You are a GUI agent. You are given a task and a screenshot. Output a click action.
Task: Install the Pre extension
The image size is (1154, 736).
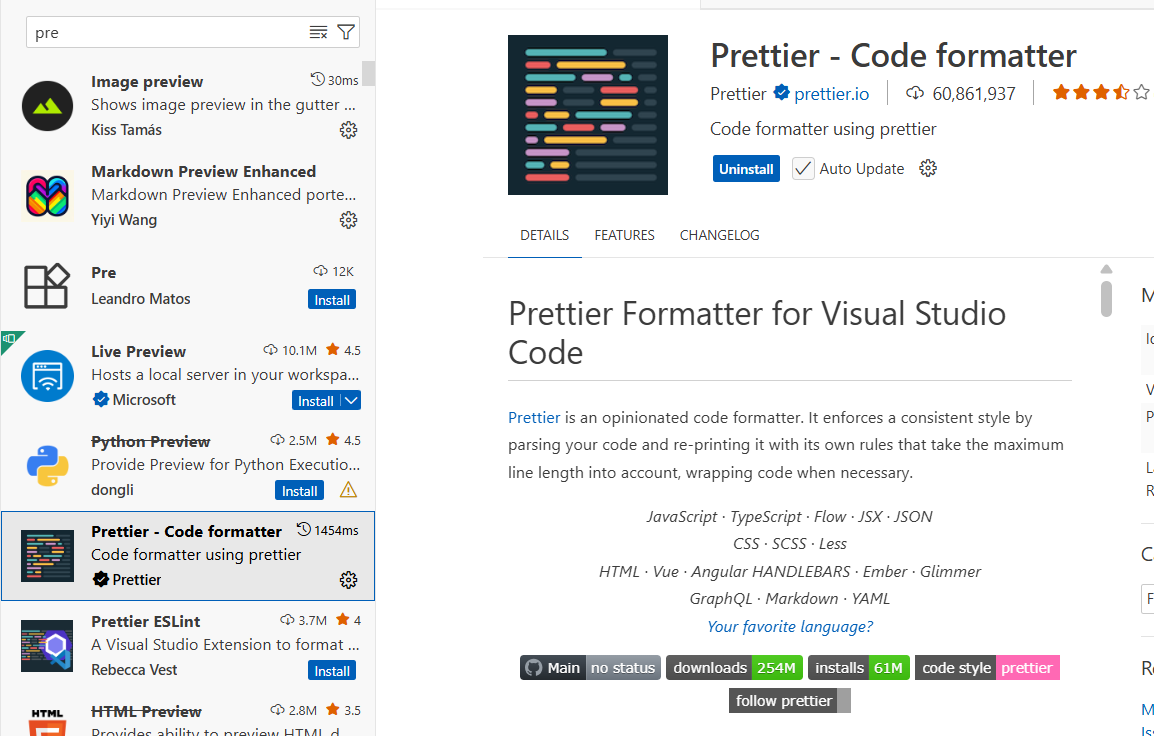tap(332, 300)
